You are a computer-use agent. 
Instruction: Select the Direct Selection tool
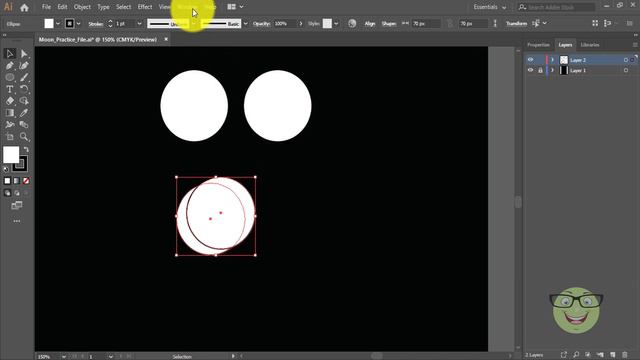click(24, 53)
